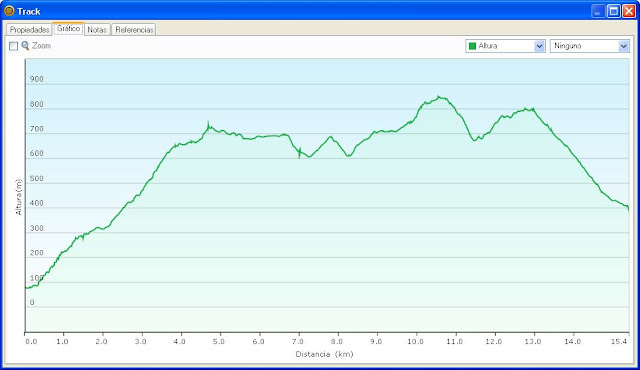Close the Track window
The width and height of the screenshot is (640, 370).
pyautogui.click(x=628, y=11)
